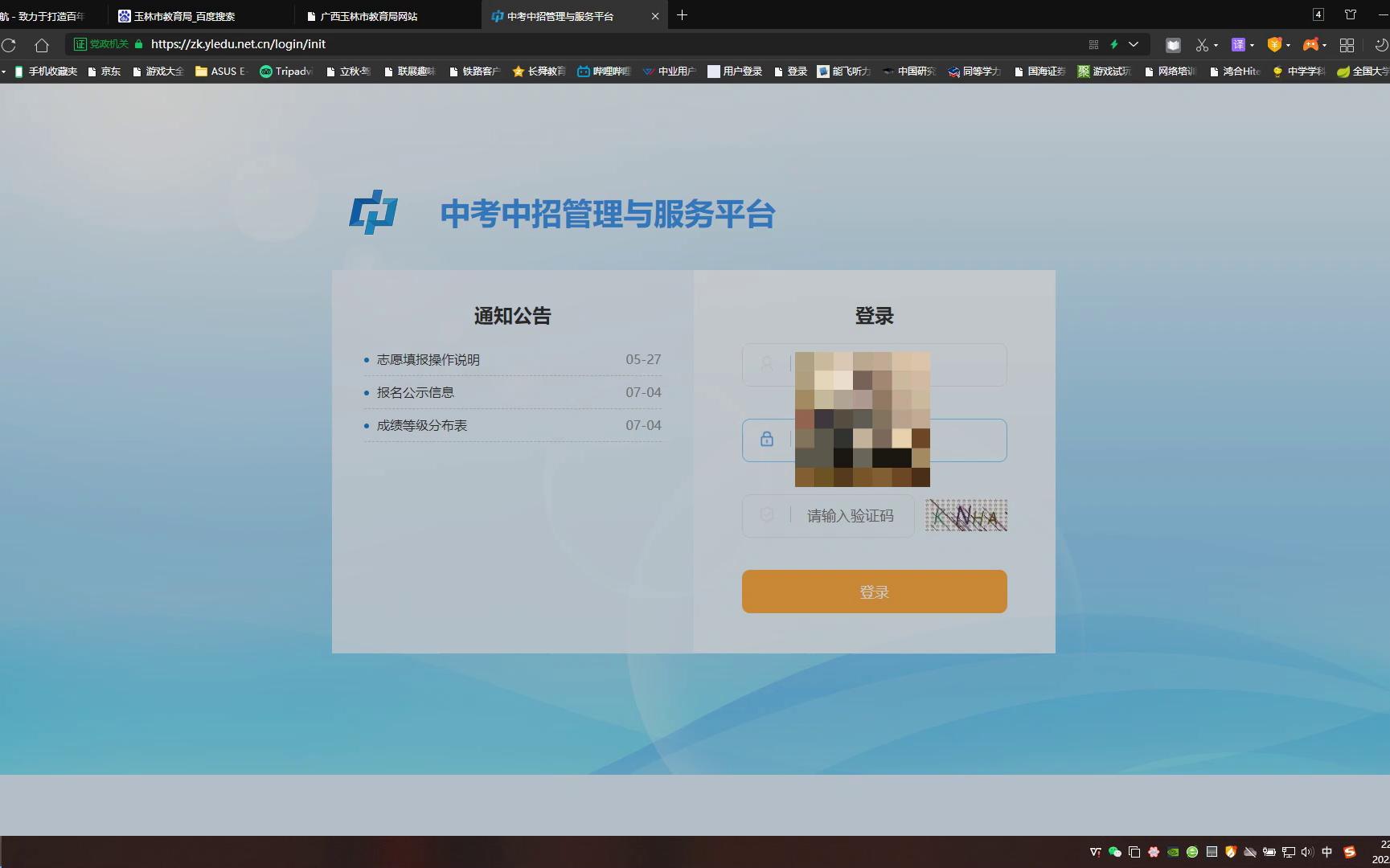Click the green 360 browser tray icon
The height and width of the screenshot is (868, 1390).
coord(1192,852)
